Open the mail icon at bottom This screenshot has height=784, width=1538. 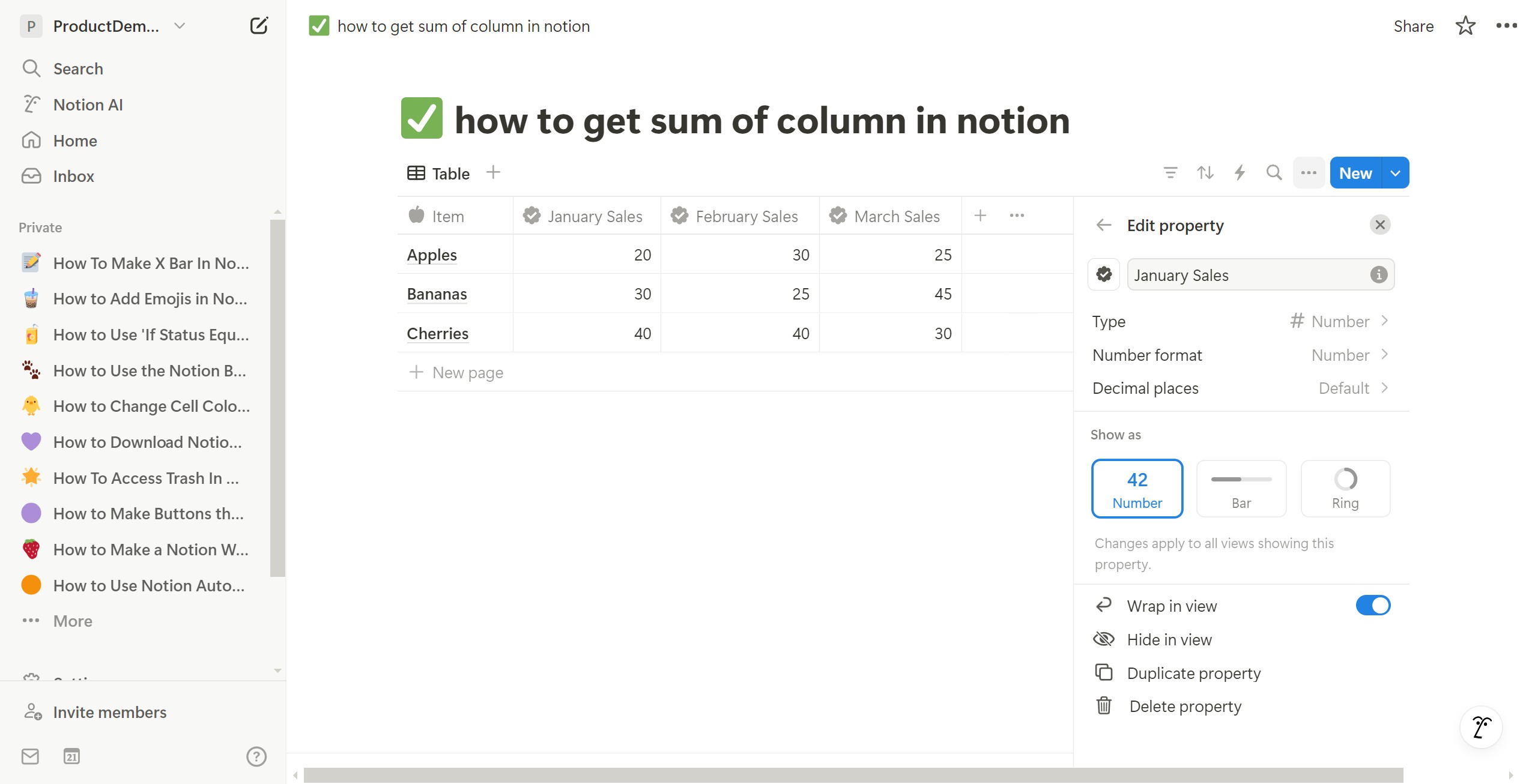[30, 756]
